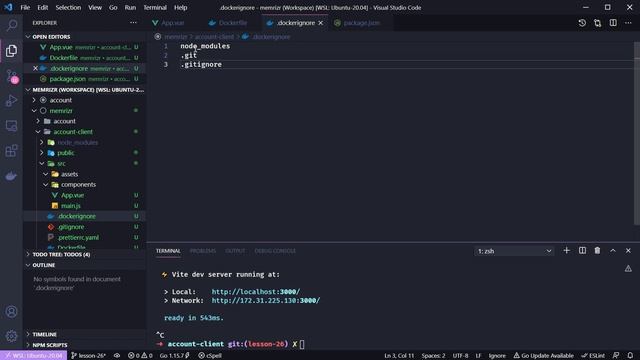640x360 pixels.
Task: Select main.js in the file tree
Action: point(71,206)
